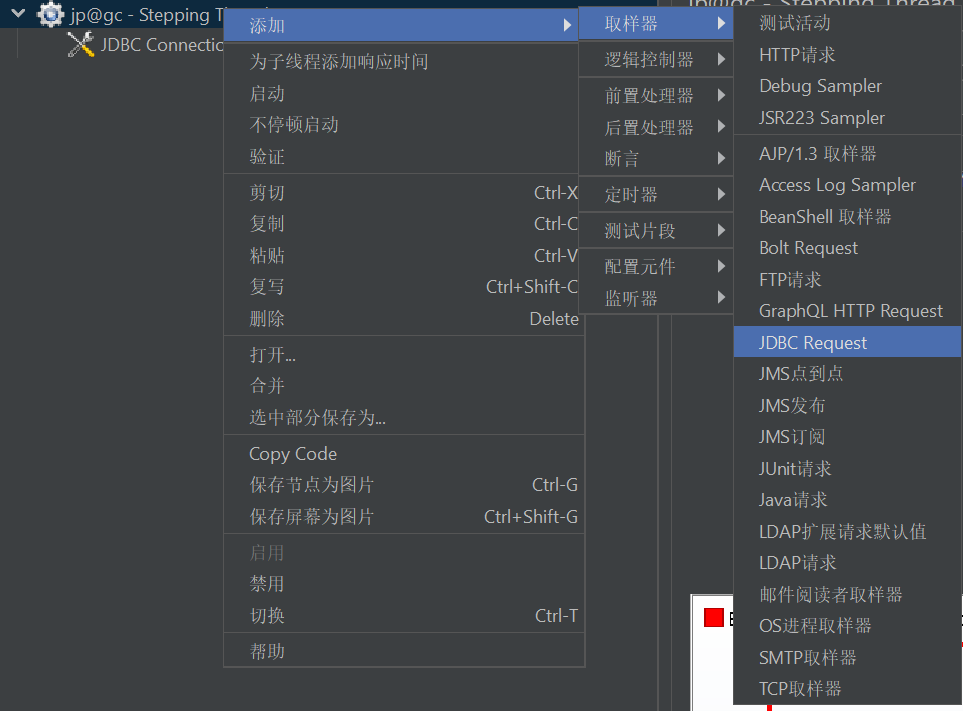Add a 测试活动 sampler
Screen dimensions: 963x711
tap(848, 23)
